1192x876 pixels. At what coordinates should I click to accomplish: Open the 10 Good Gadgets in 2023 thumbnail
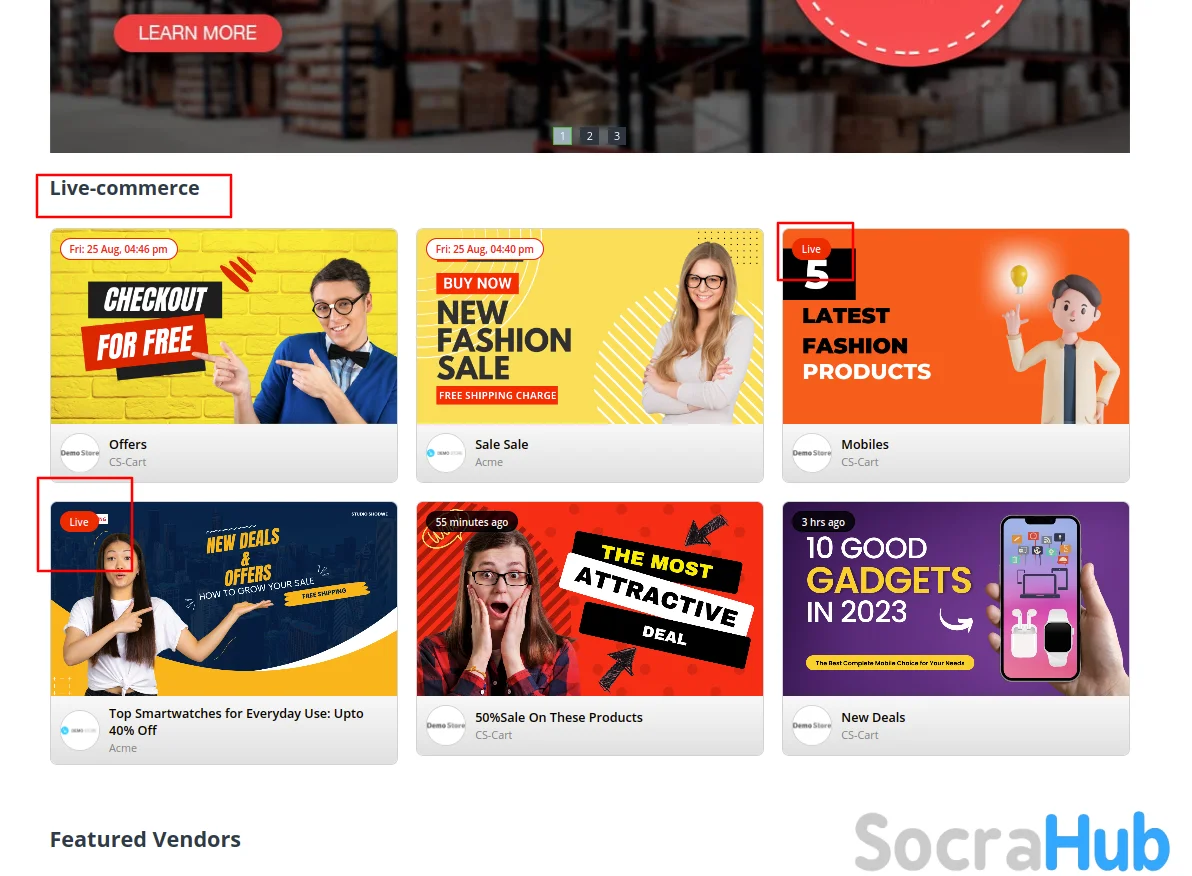tap(956, 598)
